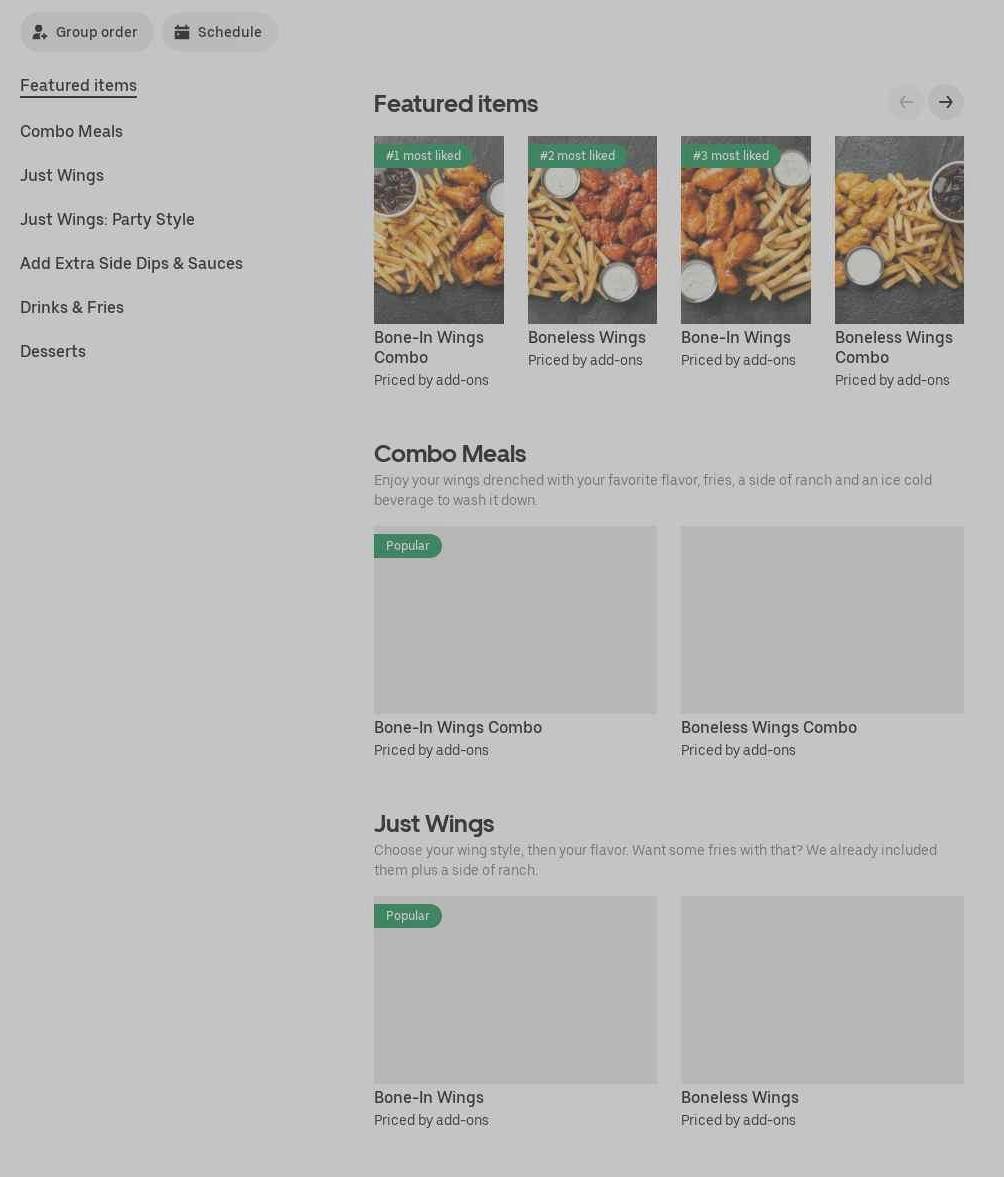Open #3 most liked Bone-In Wings photo

746,230
